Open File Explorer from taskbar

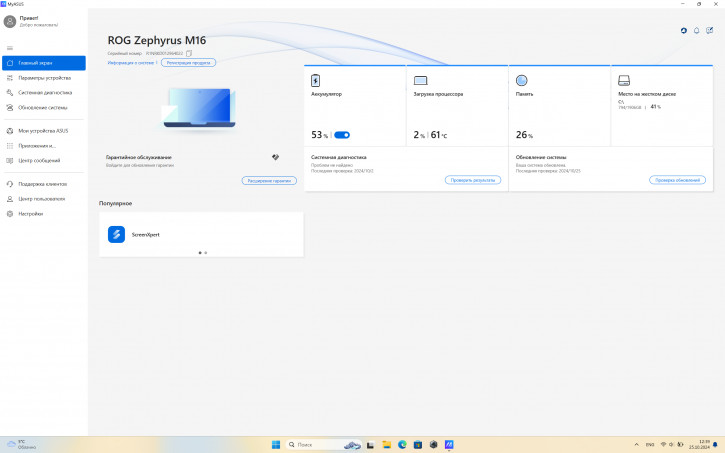coord(387,445)
